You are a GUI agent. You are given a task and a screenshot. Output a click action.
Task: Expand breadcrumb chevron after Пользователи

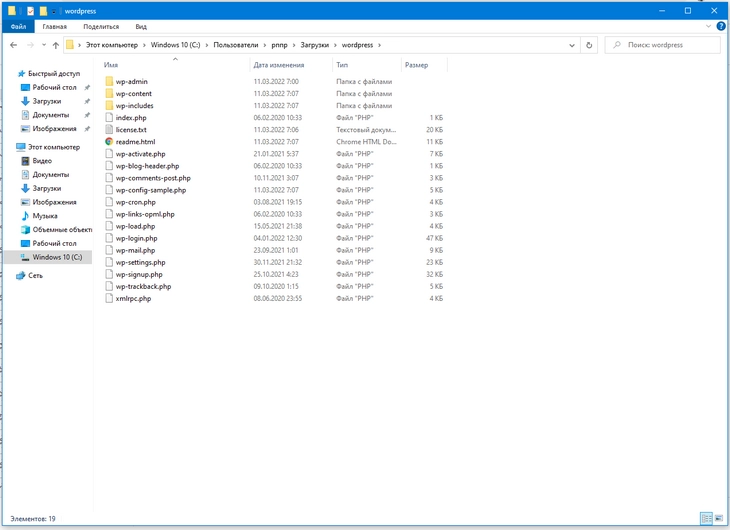click(265, 45)
